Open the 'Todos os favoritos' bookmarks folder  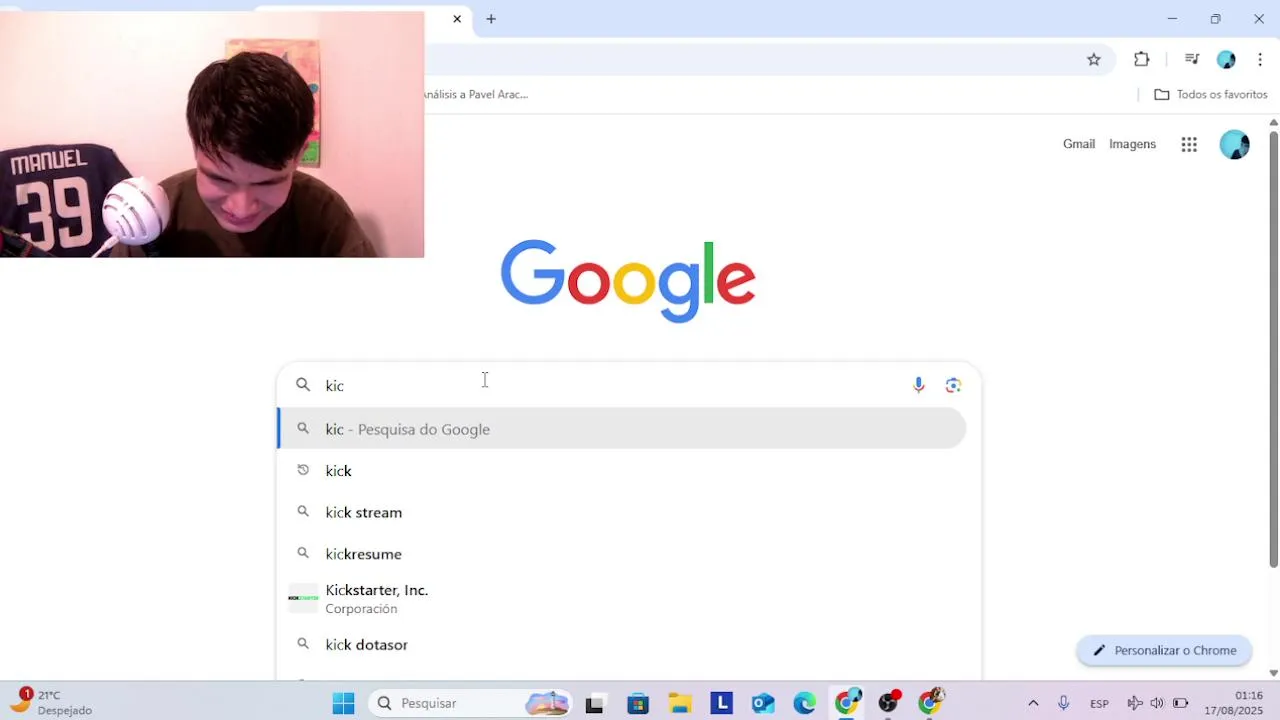point(1211,94)
